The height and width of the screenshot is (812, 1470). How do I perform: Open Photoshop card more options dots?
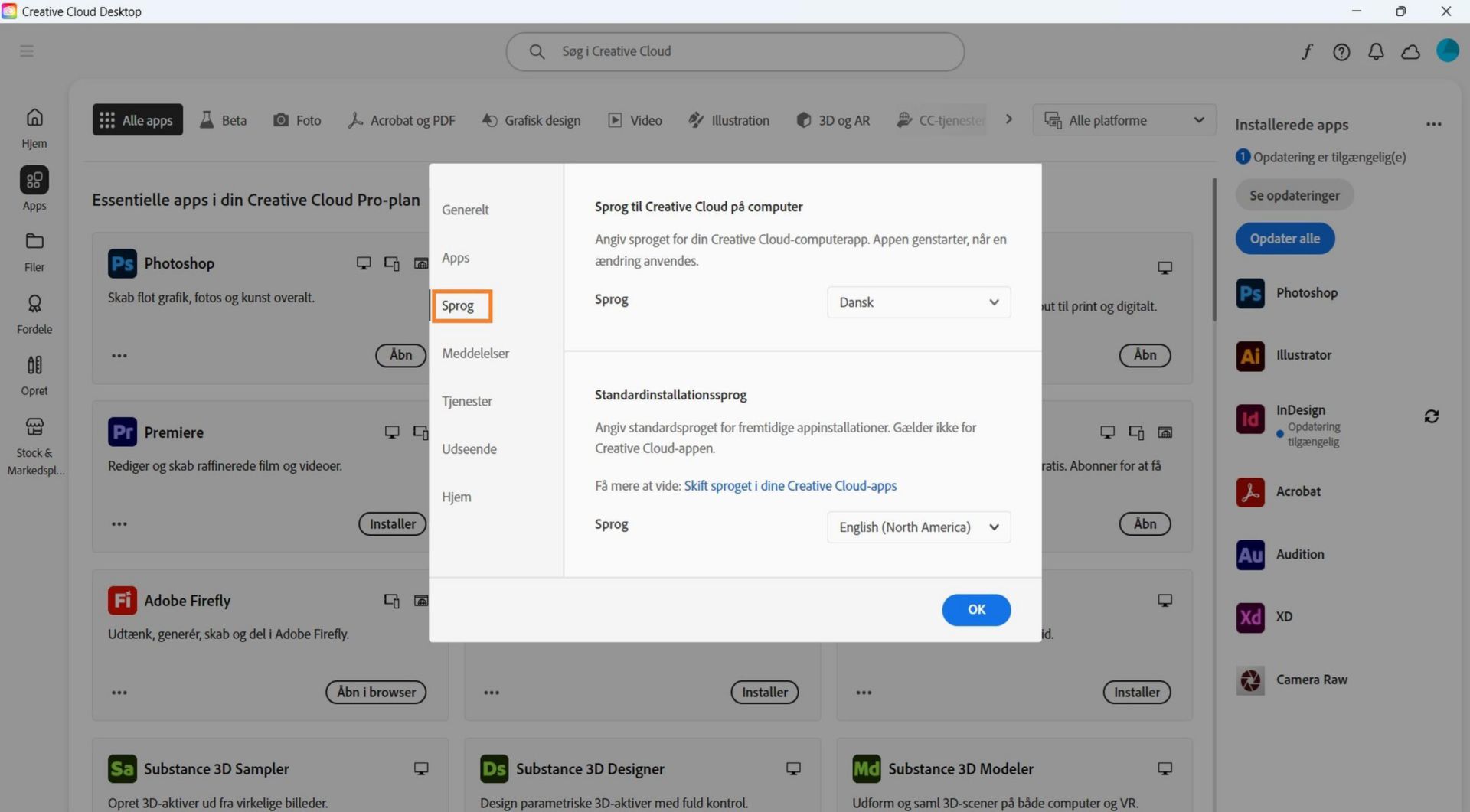coord(119,356)
